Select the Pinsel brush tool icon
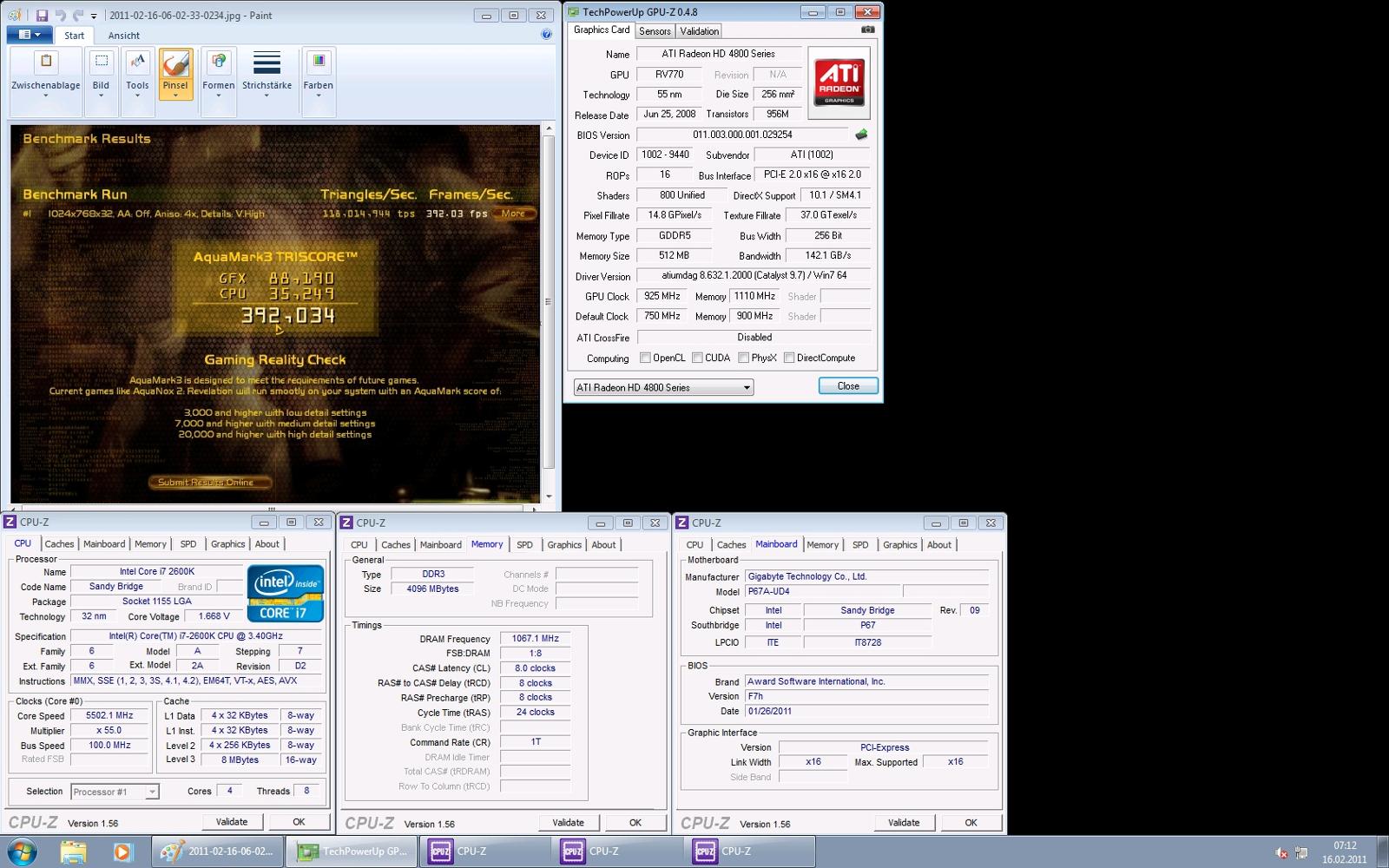 coord(175,65)
